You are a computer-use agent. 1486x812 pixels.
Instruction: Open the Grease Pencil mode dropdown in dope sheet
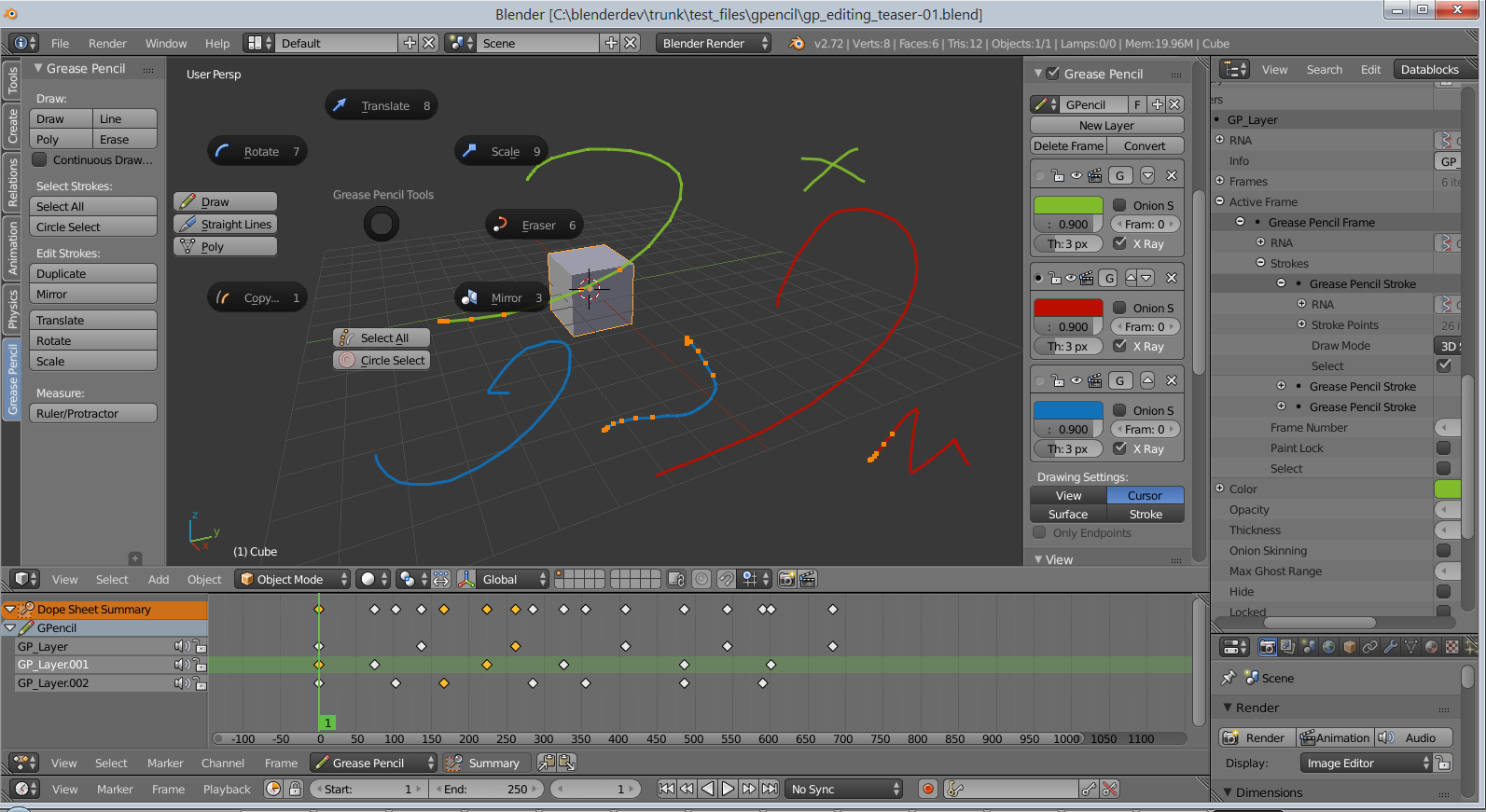373,763
